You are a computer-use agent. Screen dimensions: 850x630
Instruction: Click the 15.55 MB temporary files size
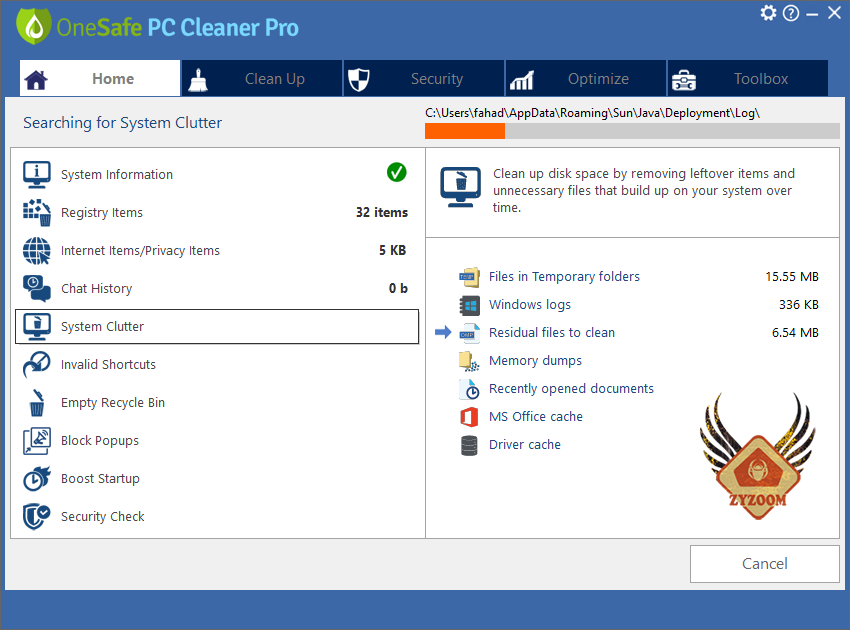[792, 277]
